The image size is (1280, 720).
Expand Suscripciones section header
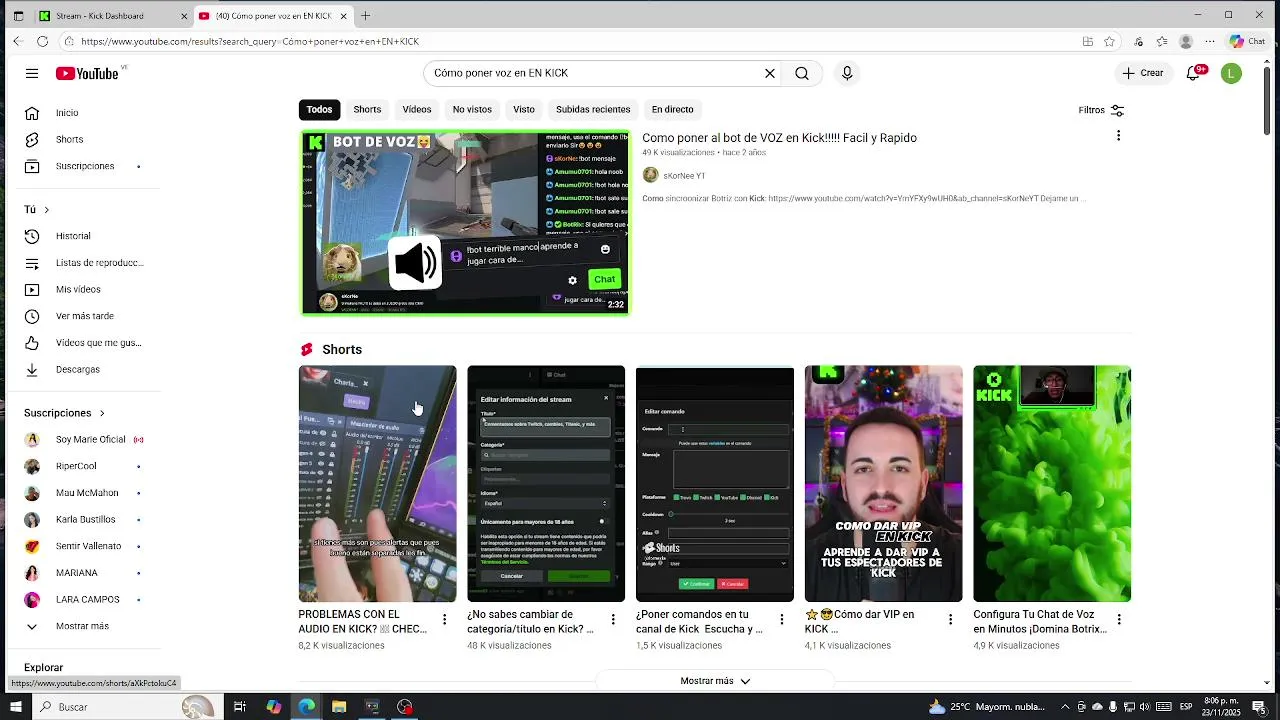[65, 413]
